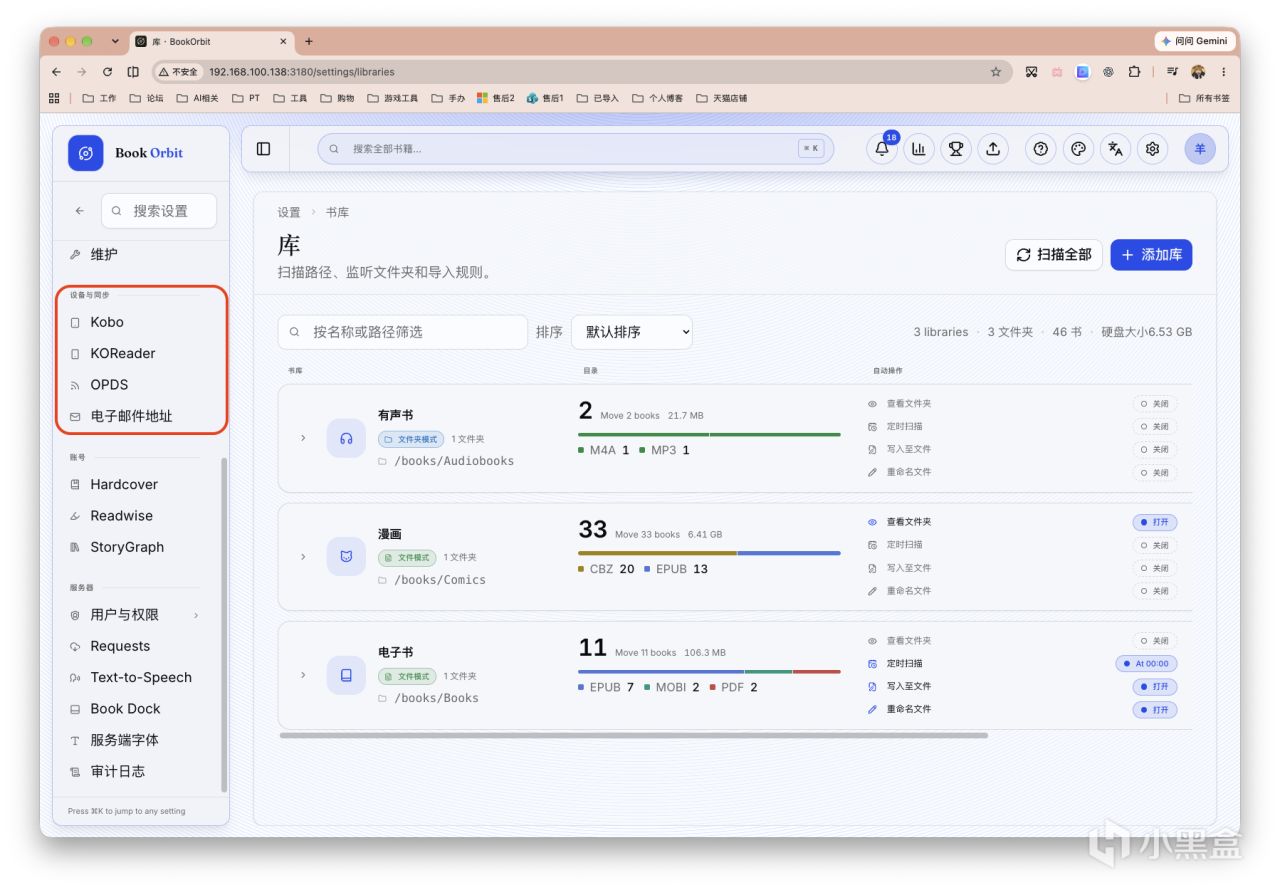
Task: Toggle the sidebar panel icon
Action: [264, 149]
